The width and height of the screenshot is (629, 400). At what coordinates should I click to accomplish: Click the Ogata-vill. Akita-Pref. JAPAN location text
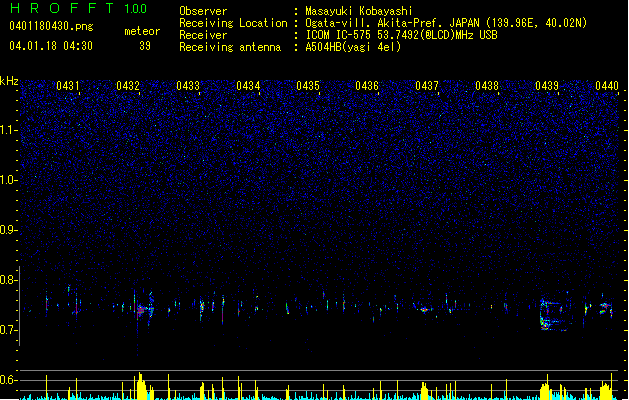(x=446, y=23)
